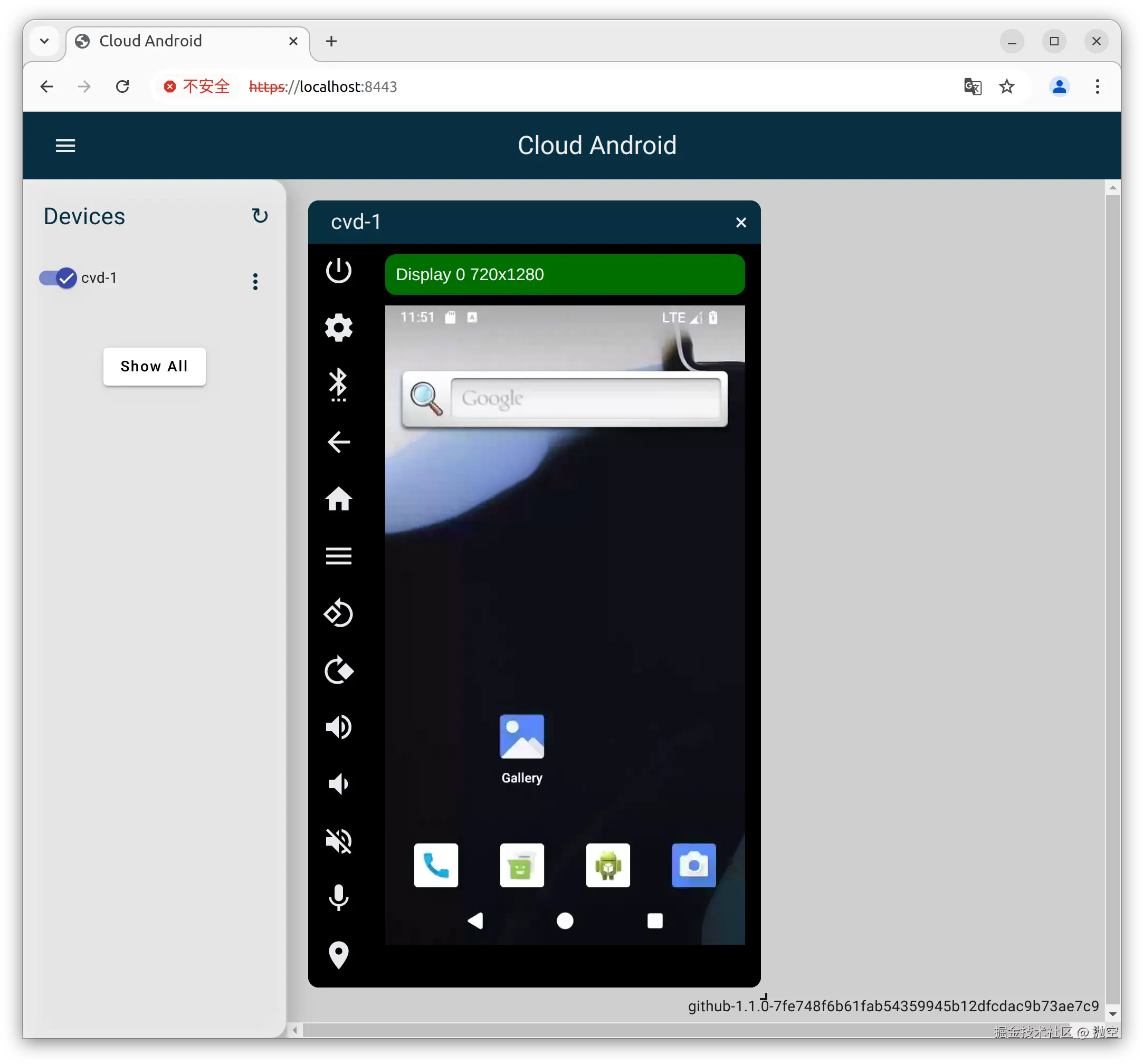
Task: Tap the Android back navigation triangle
Action: point(475,921)
